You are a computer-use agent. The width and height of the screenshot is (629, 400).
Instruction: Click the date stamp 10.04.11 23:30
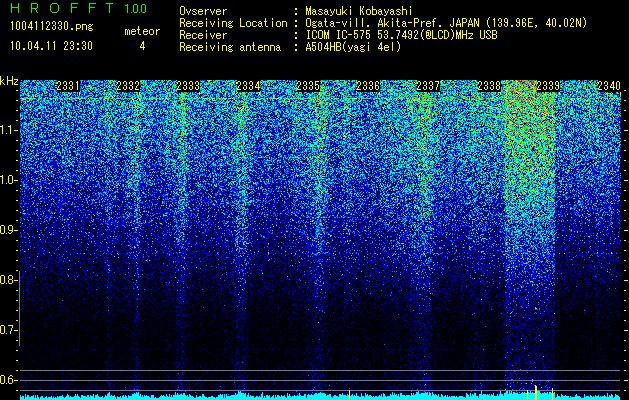pos(51,46)
